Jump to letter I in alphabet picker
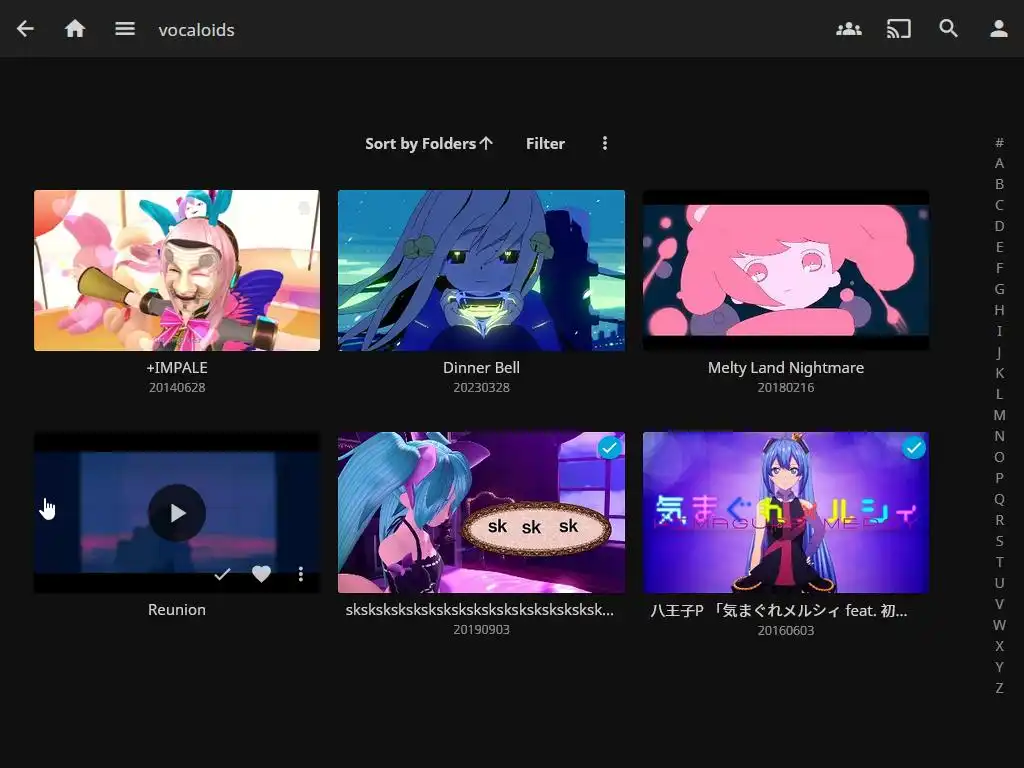 click(999, 331)
